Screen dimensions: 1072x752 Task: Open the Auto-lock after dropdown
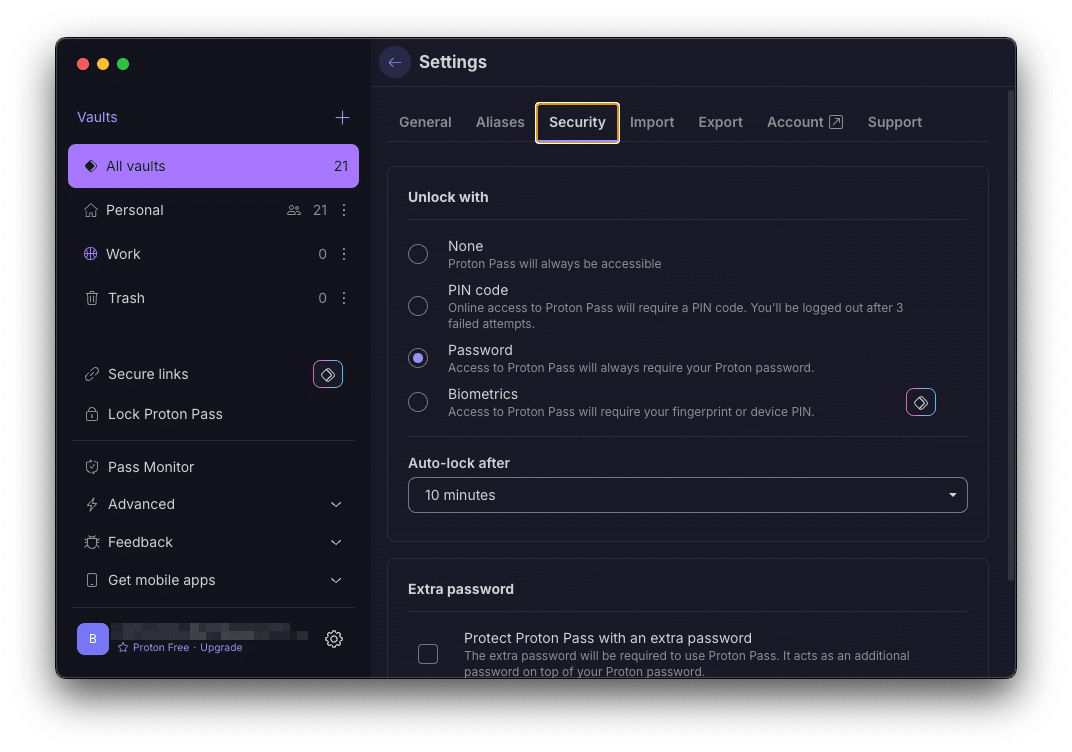tap(687, 495)
